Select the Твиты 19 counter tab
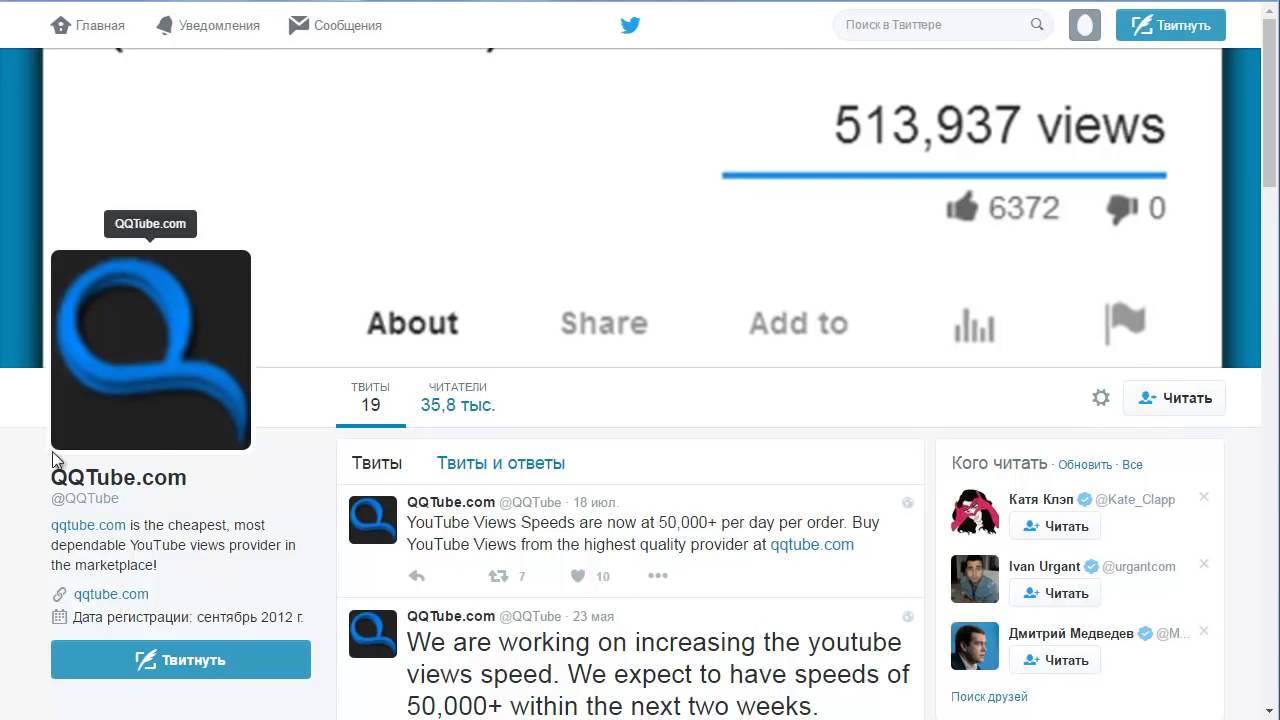Image resolution: width=1280 pixels, height=720 pixels. pos(370,397)
